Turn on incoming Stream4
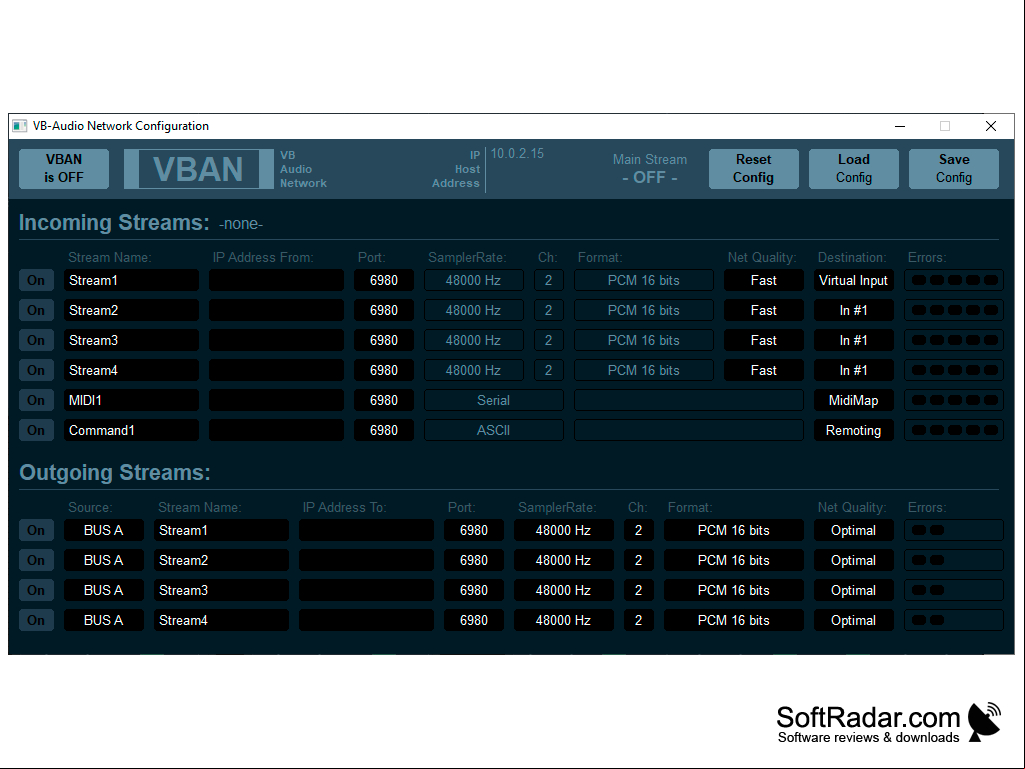 tap(36, 370)
